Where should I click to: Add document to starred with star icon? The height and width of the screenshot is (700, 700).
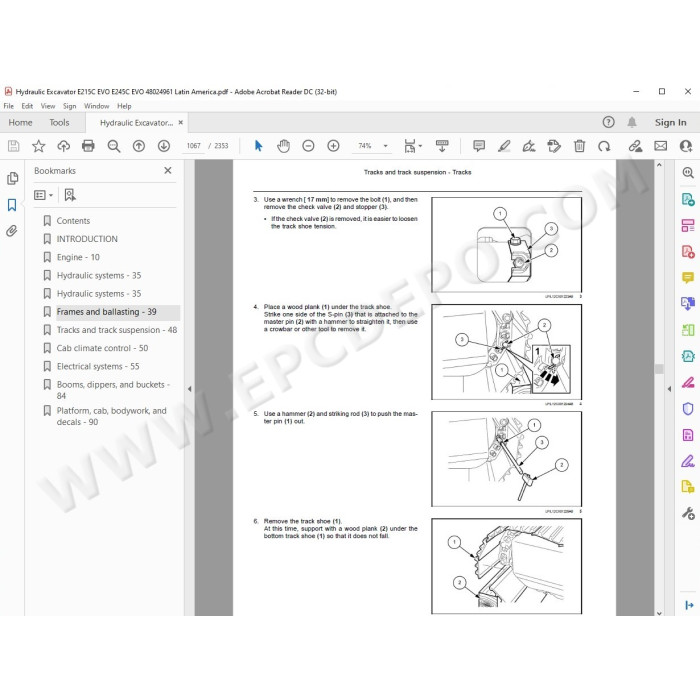pos(38,146)
